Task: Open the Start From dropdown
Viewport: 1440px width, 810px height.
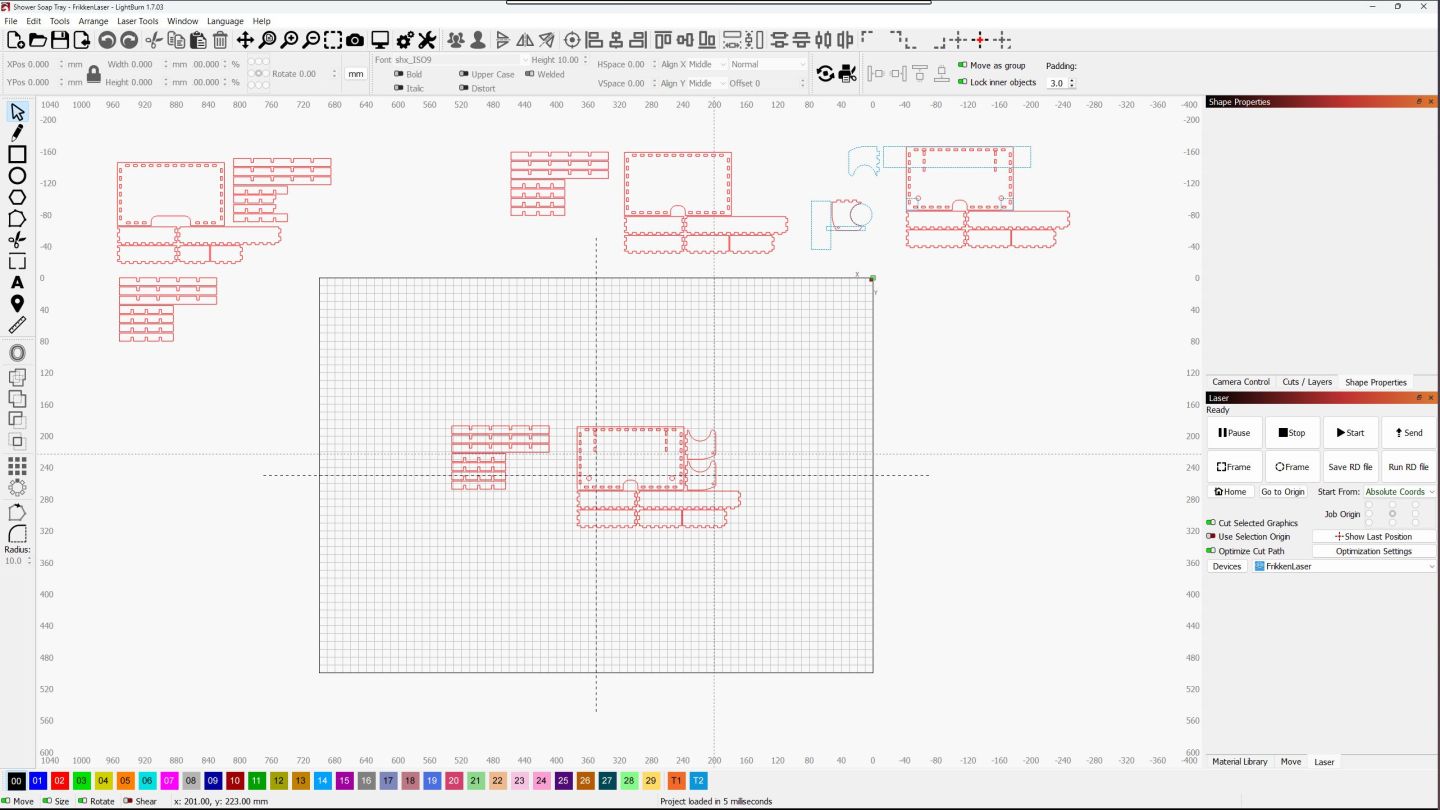Action: coord(1399,492)
